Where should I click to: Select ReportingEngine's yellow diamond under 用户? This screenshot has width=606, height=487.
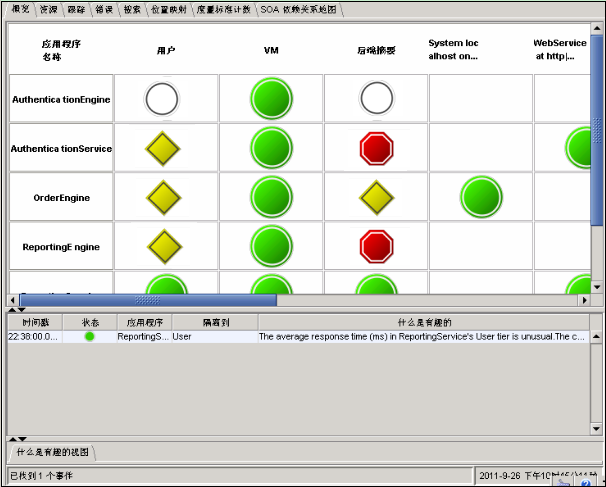pos(165,247)
